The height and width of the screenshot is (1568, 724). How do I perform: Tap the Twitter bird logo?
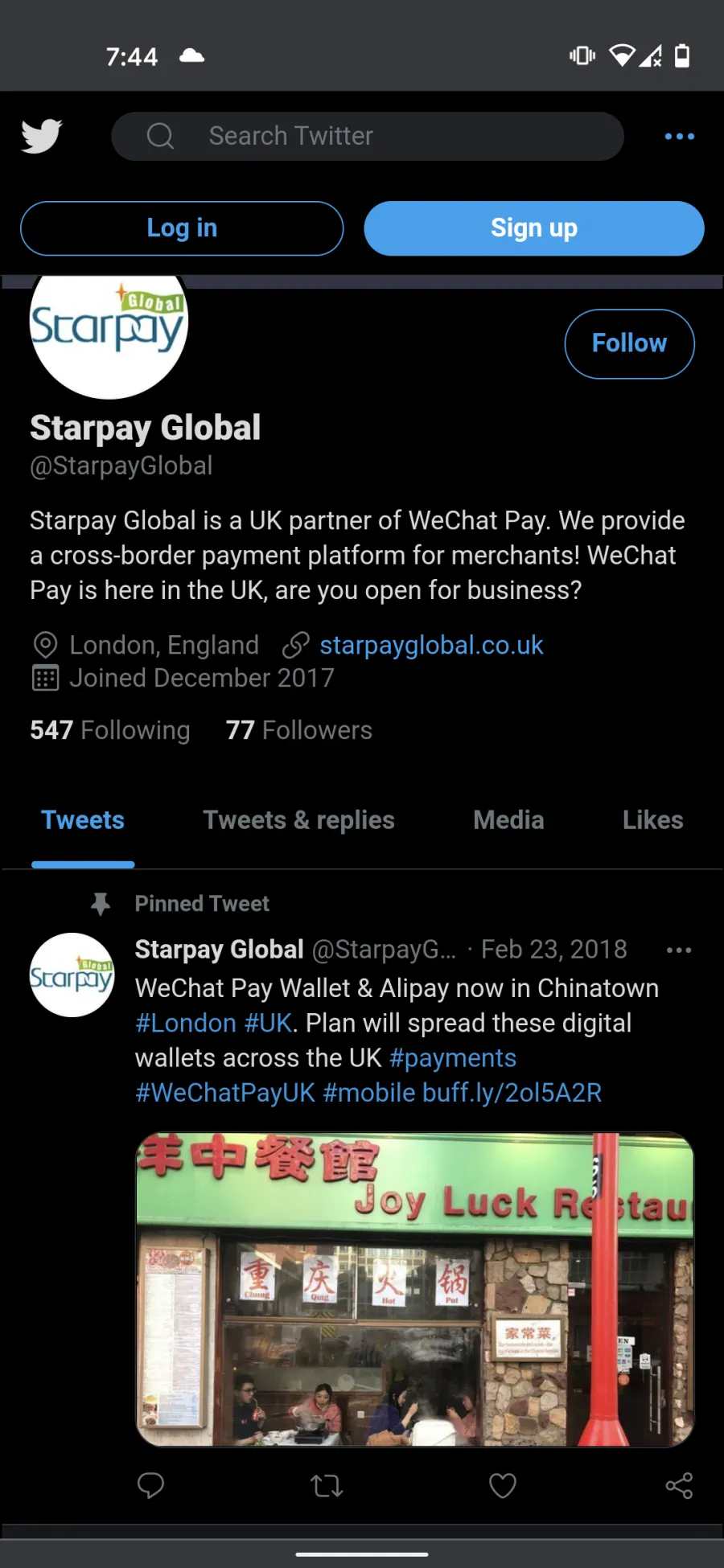point(41,136)
